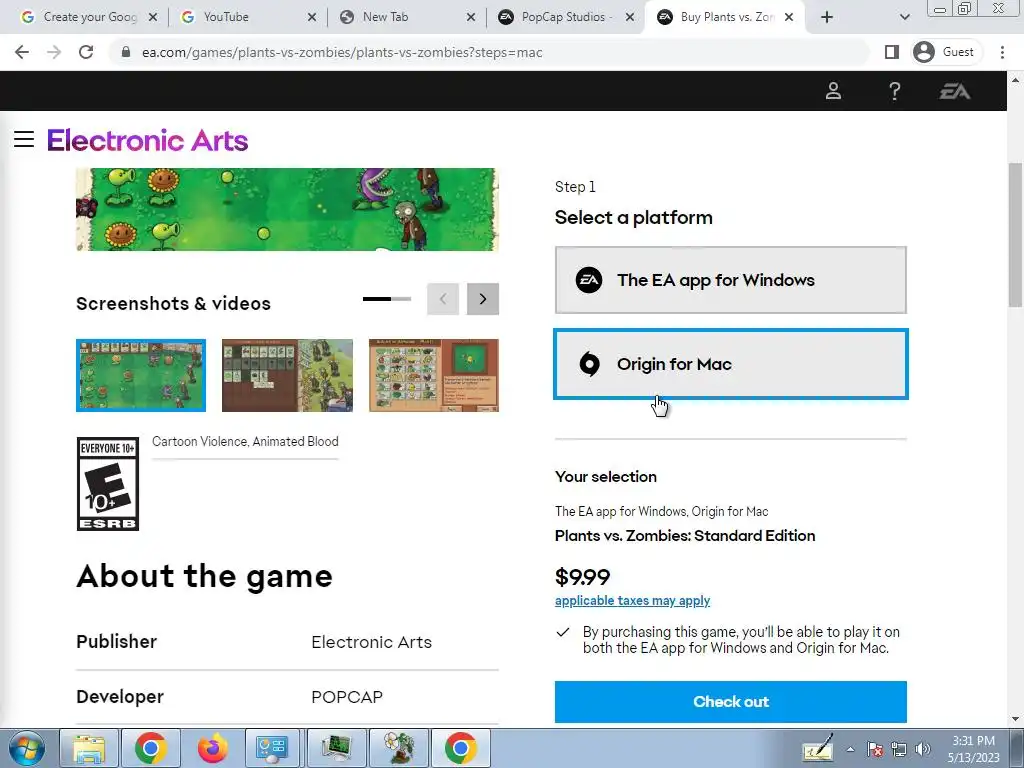
Task: Open the system monitor taskbar icon
Action: (337, 748)
